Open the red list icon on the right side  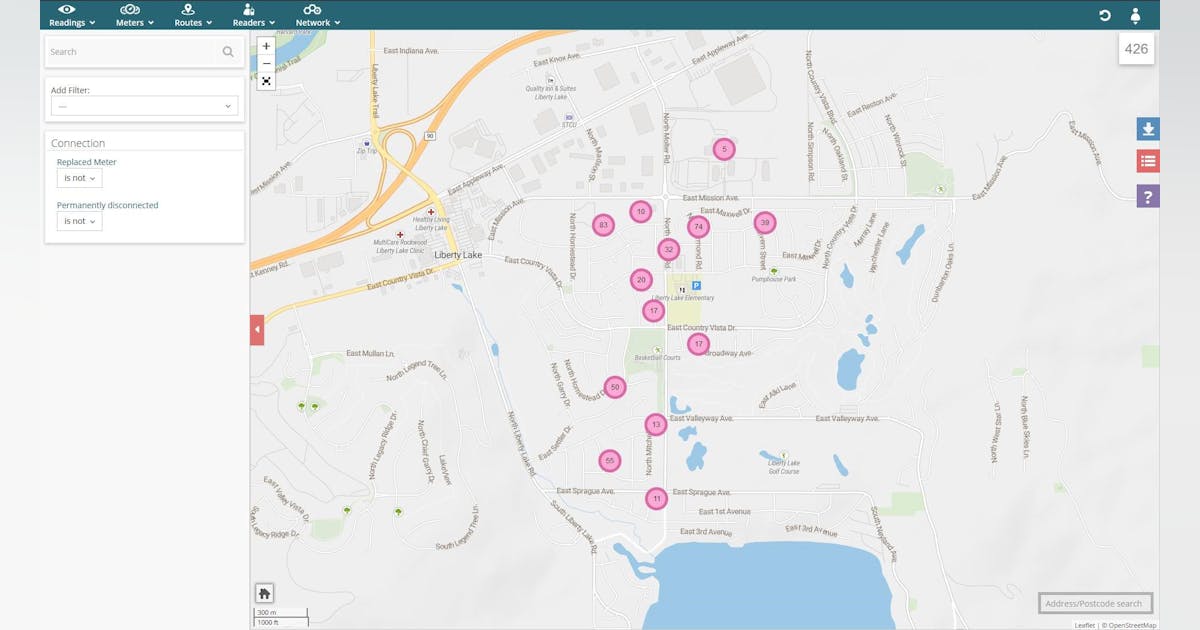pyautogui.click(x=1148, y=160)
